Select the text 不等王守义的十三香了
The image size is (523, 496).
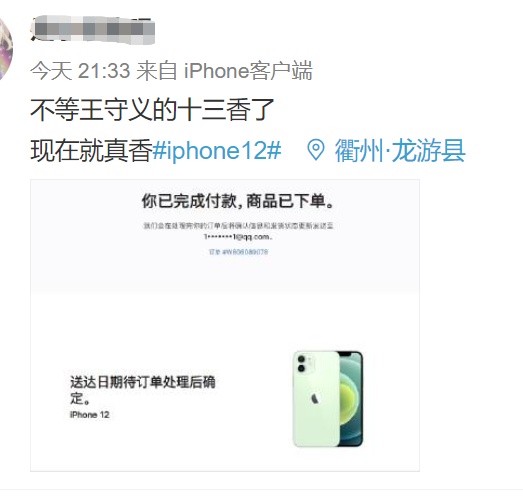point(152,109)
